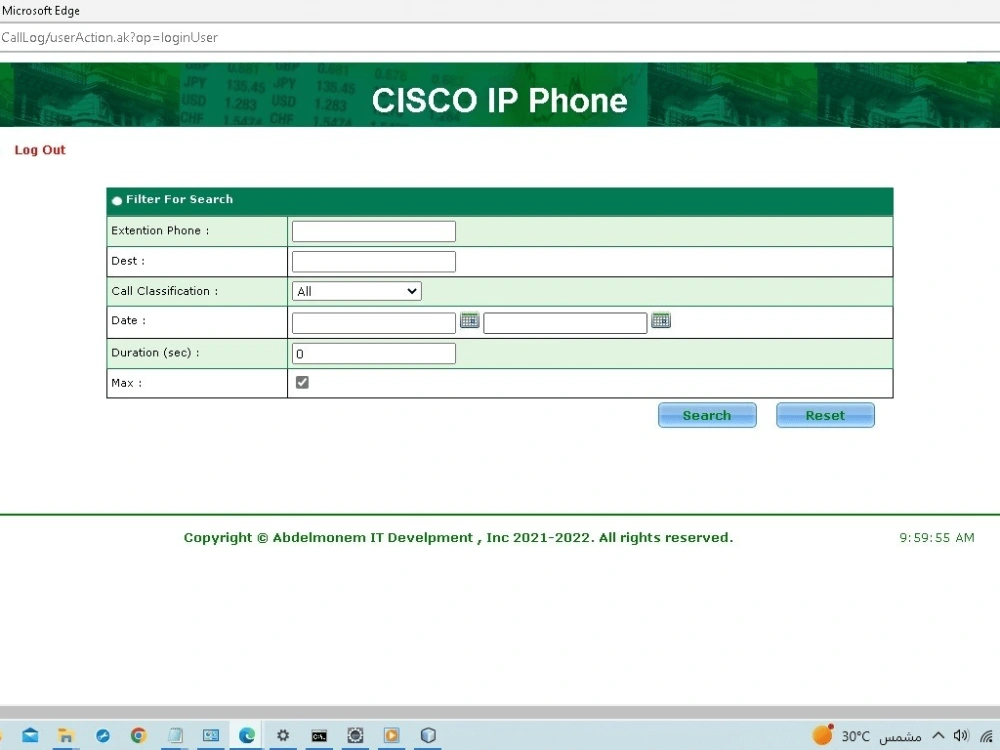This screenshot has width=1000, height=750.
Task: Click the Dest label
Action: 128,261
